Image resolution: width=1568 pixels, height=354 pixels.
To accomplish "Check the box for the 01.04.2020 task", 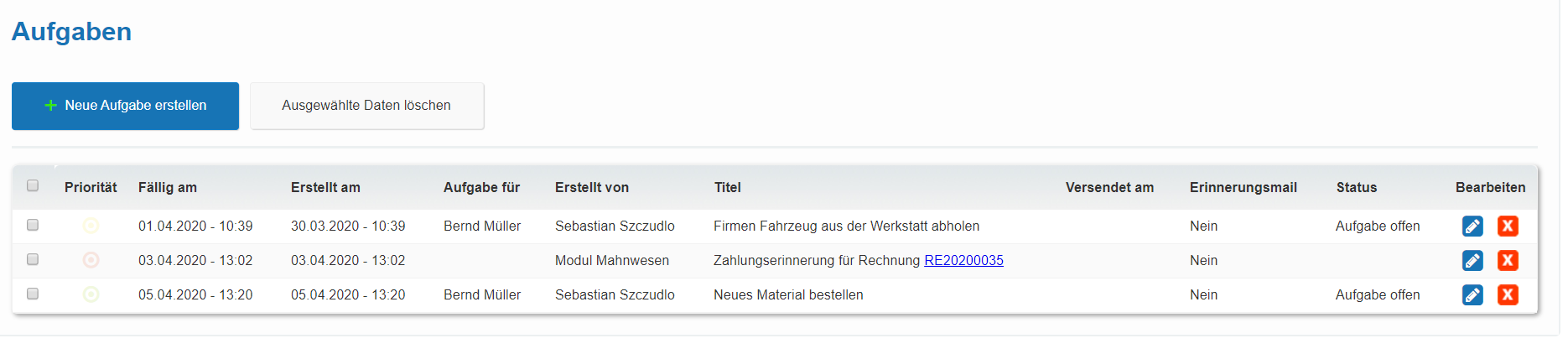I will tap(33, 225).
